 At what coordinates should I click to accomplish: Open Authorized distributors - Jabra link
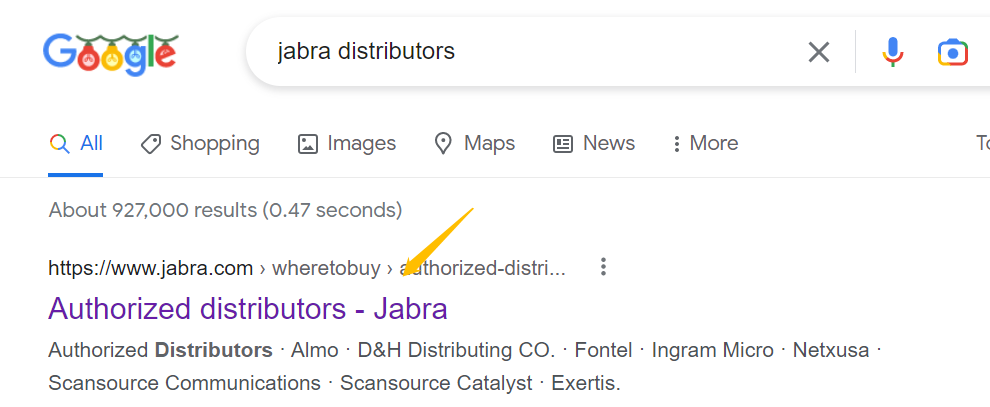point(248,309)
